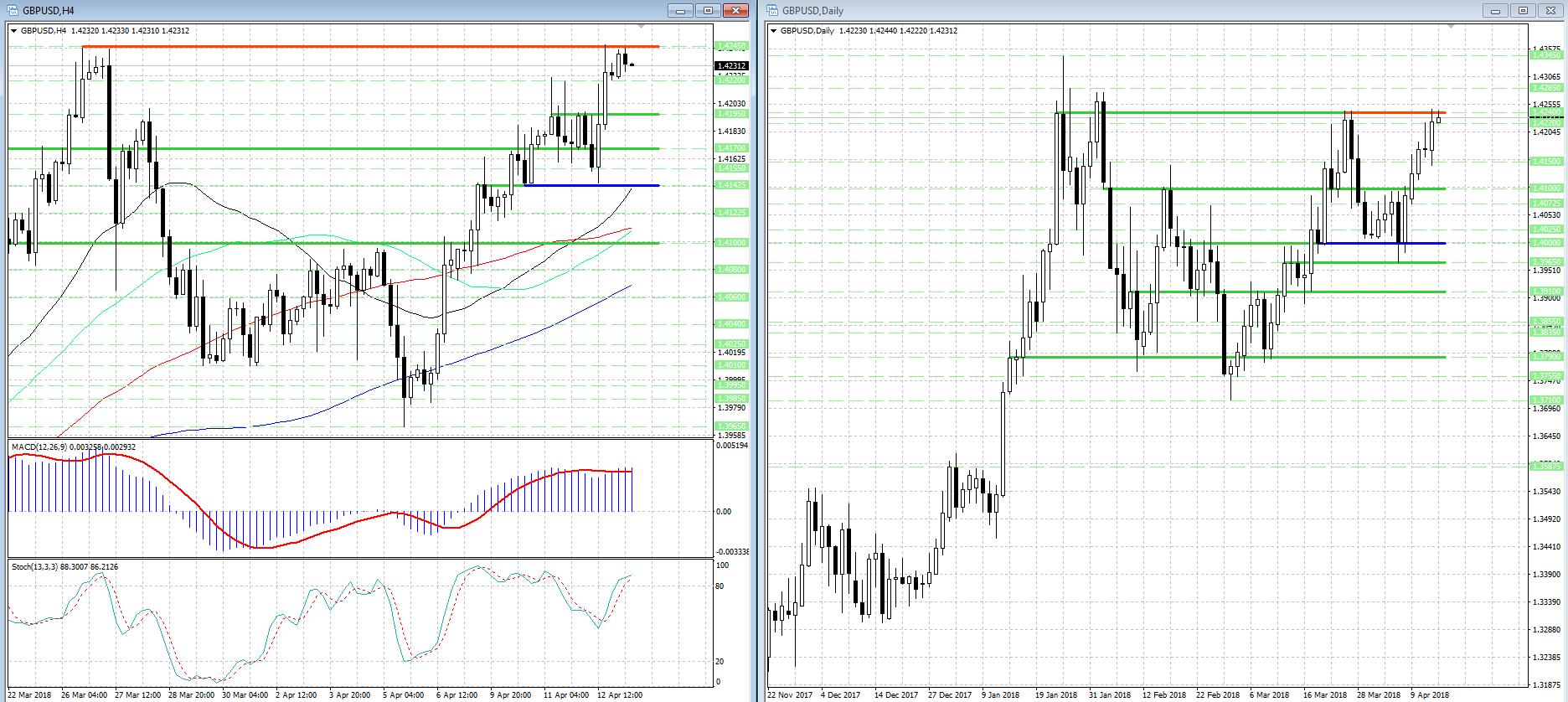Click the GBPUSD,Daily window title icon
Screen dimensions: 1568x702
click(772, 10)
